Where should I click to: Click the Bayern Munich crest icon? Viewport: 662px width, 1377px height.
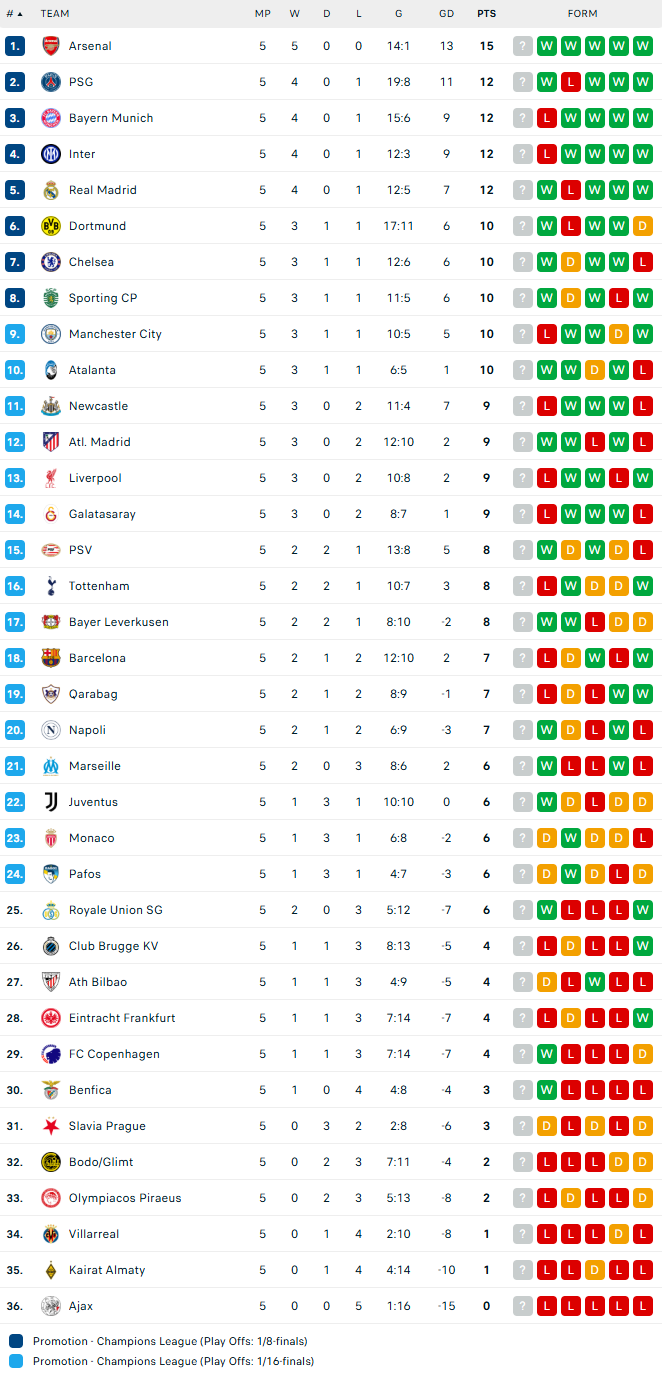click(51, 118)
